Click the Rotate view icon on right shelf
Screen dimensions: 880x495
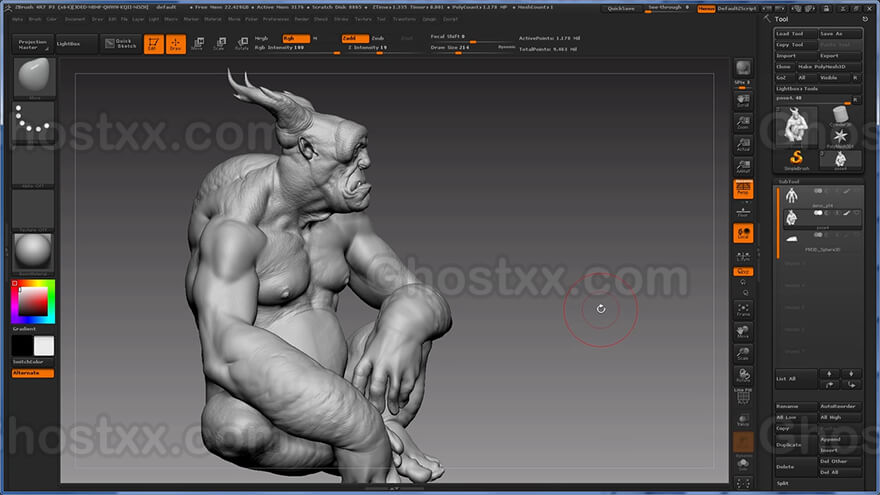[743, 375]
